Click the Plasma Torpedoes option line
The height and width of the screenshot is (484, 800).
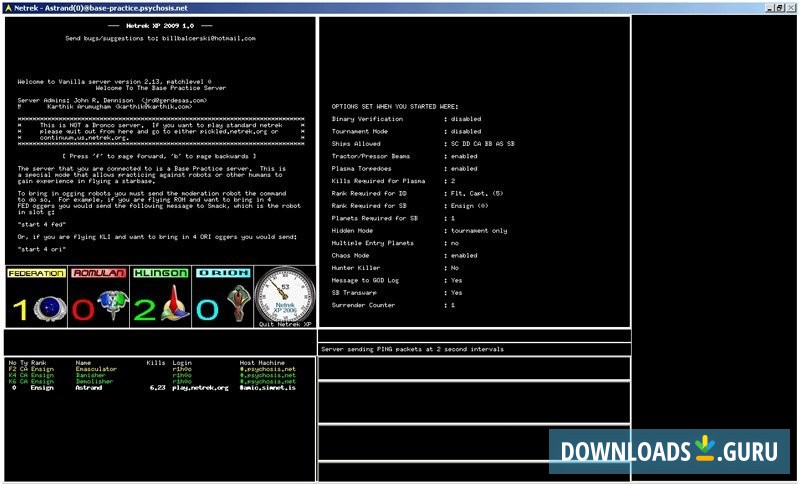pyautogui.click(x=405, y=168)
